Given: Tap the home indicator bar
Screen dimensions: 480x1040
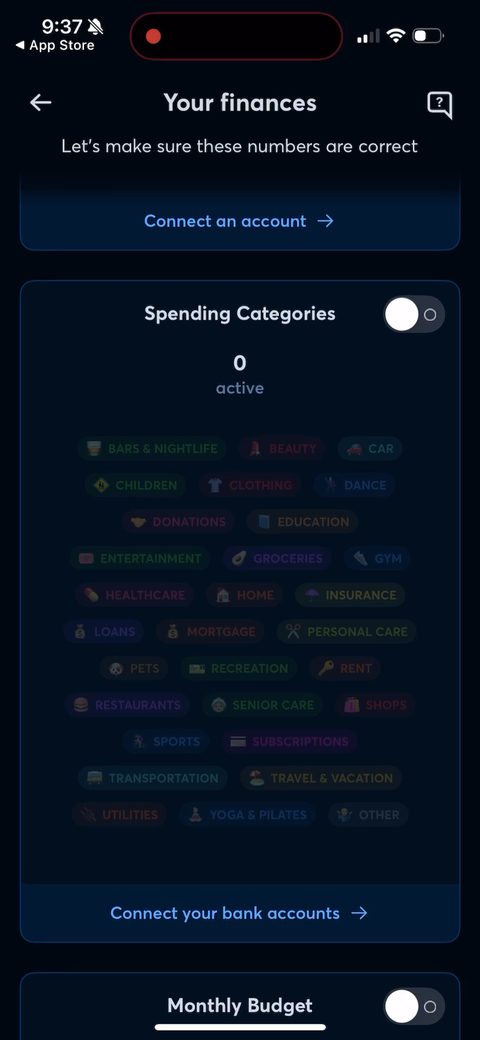Looking at the screenshot, I should (240, 1027).
